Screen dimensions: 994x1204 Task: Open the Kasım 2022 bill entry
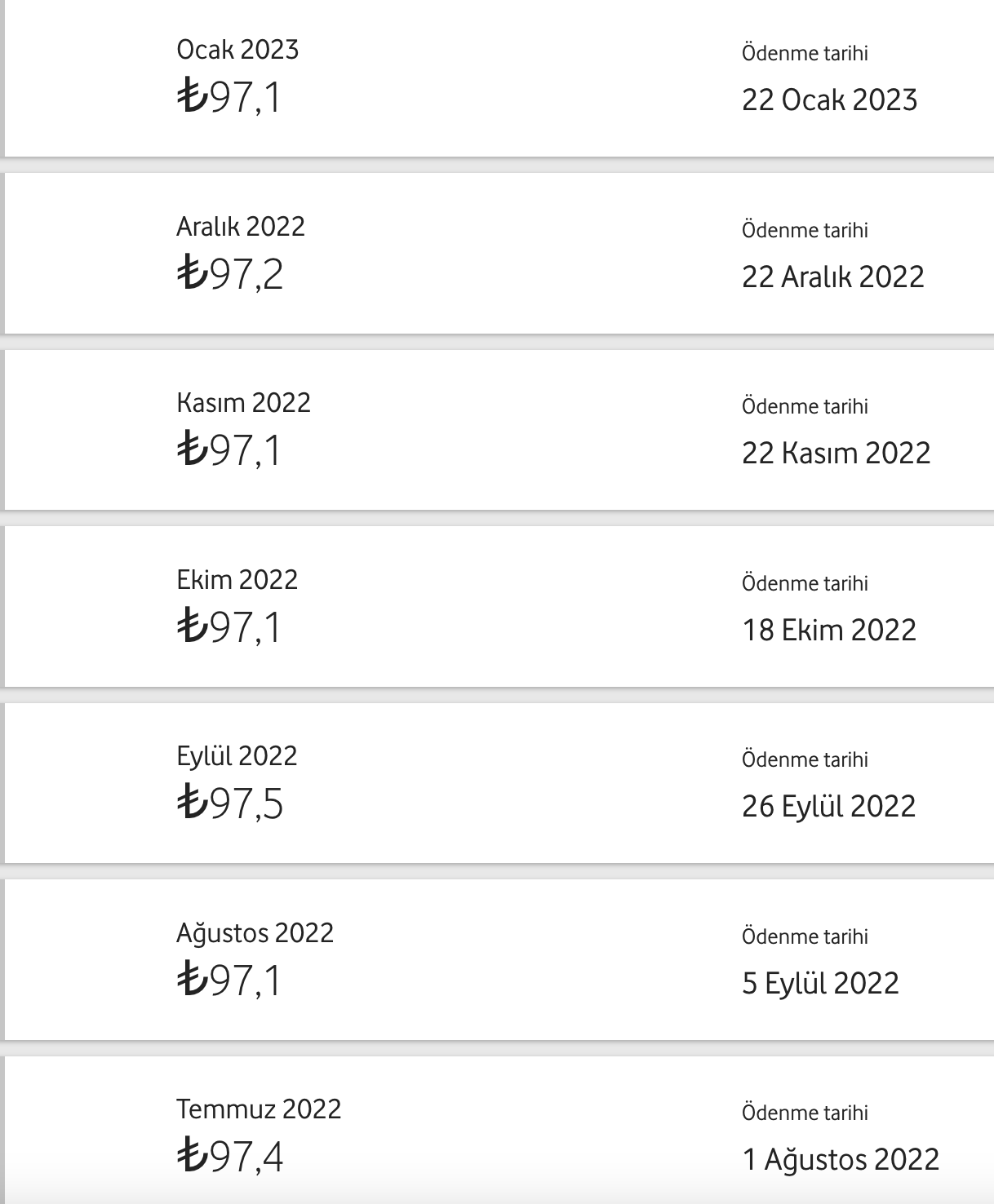click(499, 430)
